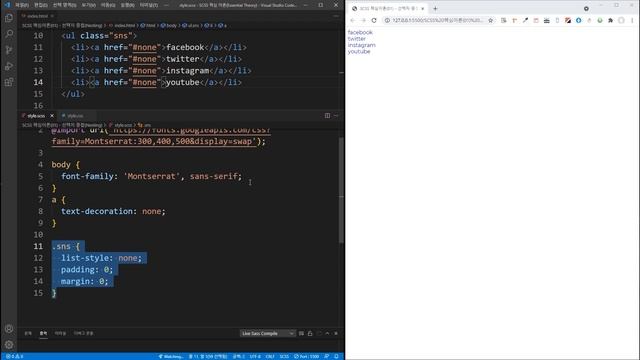Image resolution: width=640 pixels, height=360 pixels.
Task: Close the style.scss tab
Action: [x=52, y=116]
